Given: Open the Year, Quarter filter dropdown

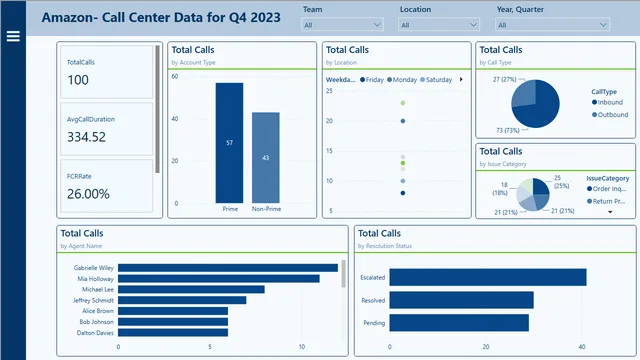Looking at the screenshot, I should [x=552, y=25].
